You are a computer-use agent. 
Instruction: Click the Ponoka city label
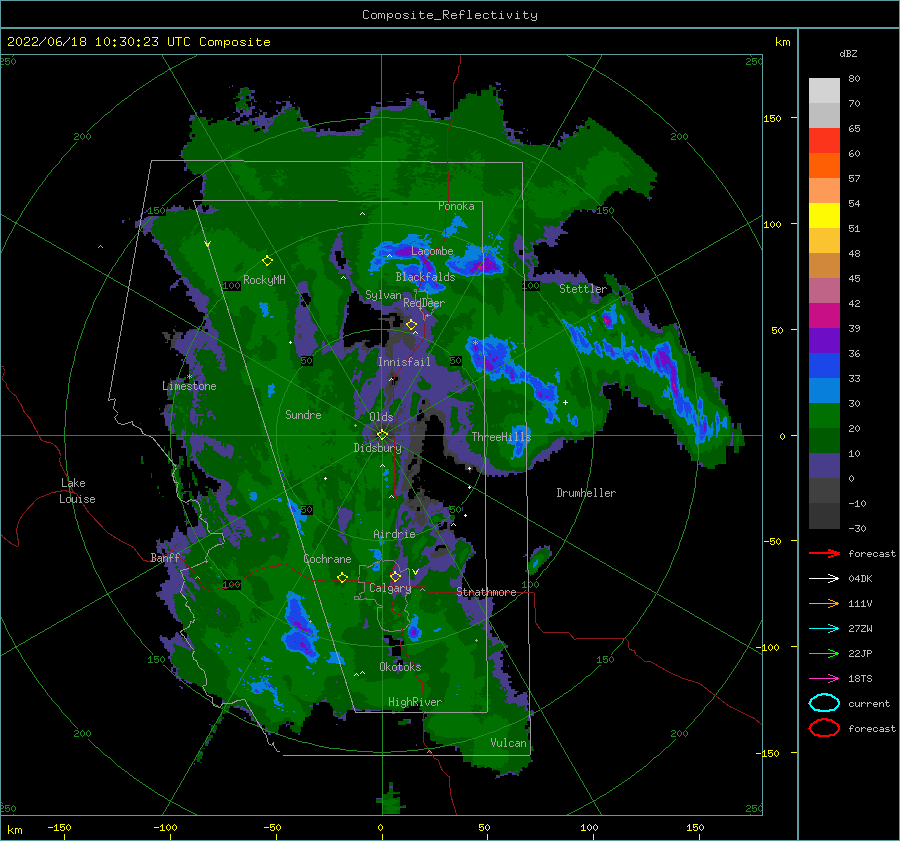pyautogui.click(x=456, y=206)
